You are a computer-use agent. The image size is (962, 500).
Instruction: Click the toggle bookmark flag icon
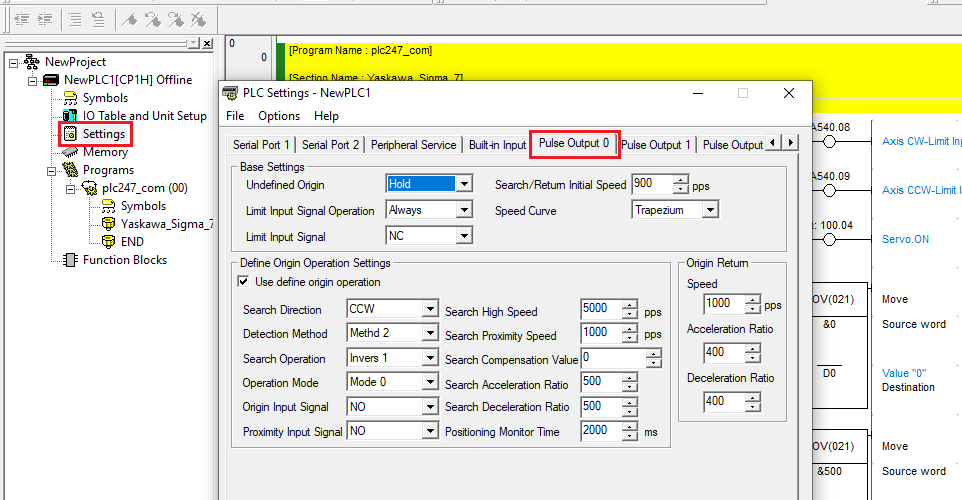(x=129, y=20)
